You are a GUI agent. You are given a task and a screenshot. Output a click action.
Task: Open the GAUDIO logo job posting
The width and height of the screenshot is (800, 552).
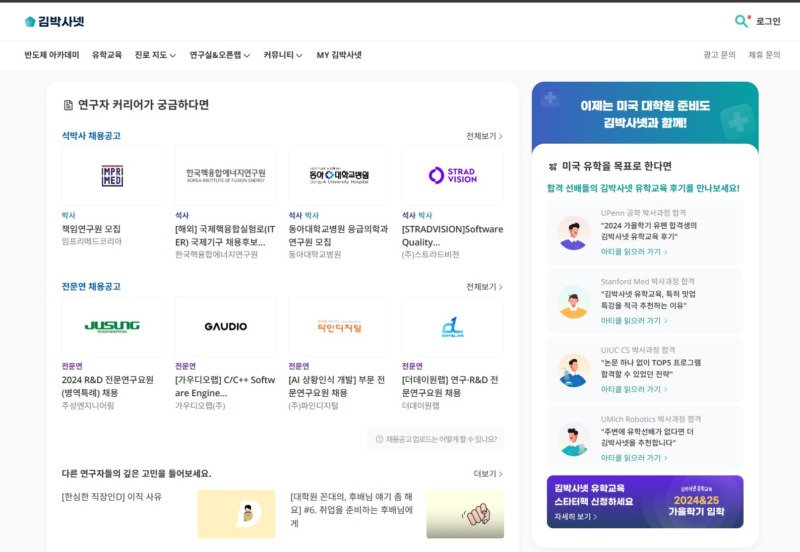225,326
